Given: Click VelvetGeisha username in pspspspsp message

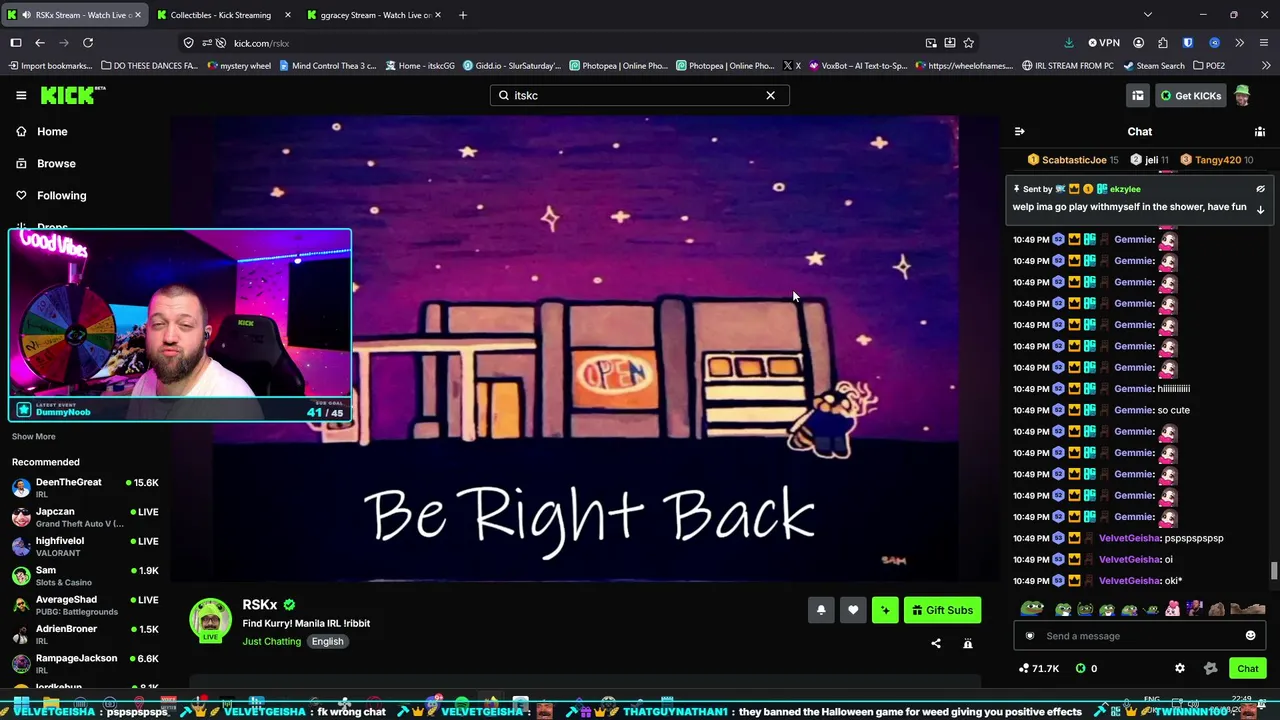Looking at the screenshot, I should click(1130, 538).
